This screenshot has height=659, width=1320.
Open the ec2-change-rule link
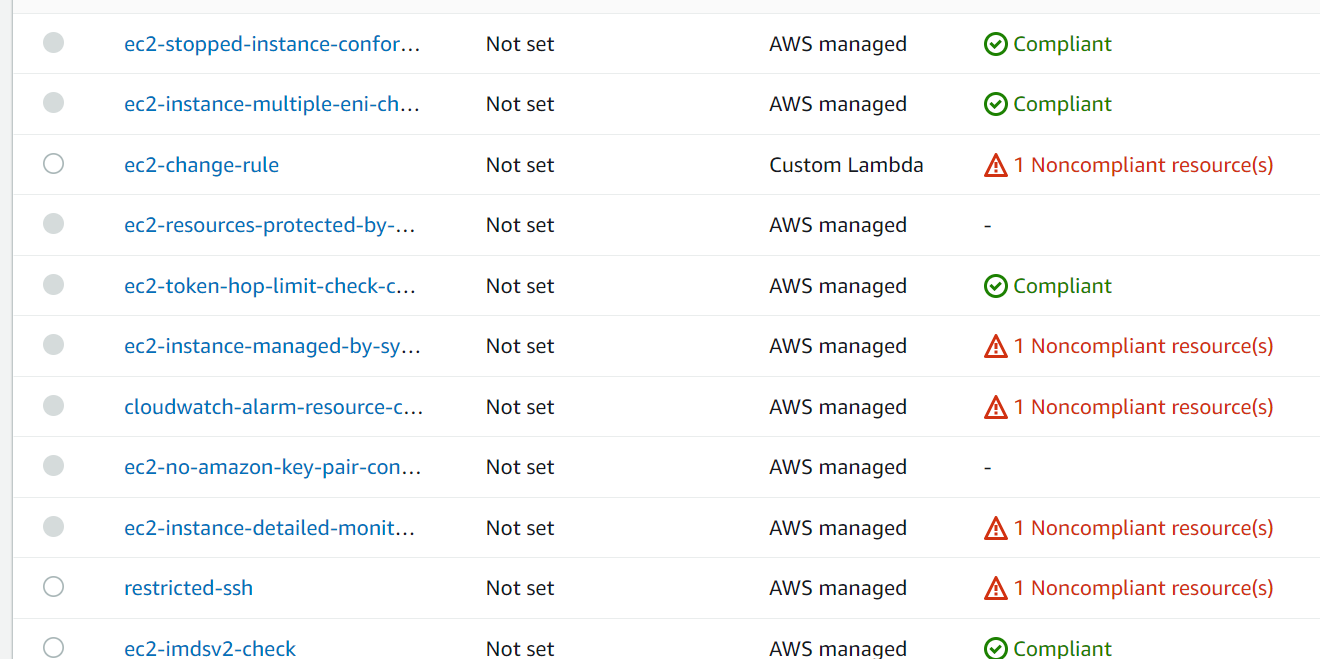[201, 164]
